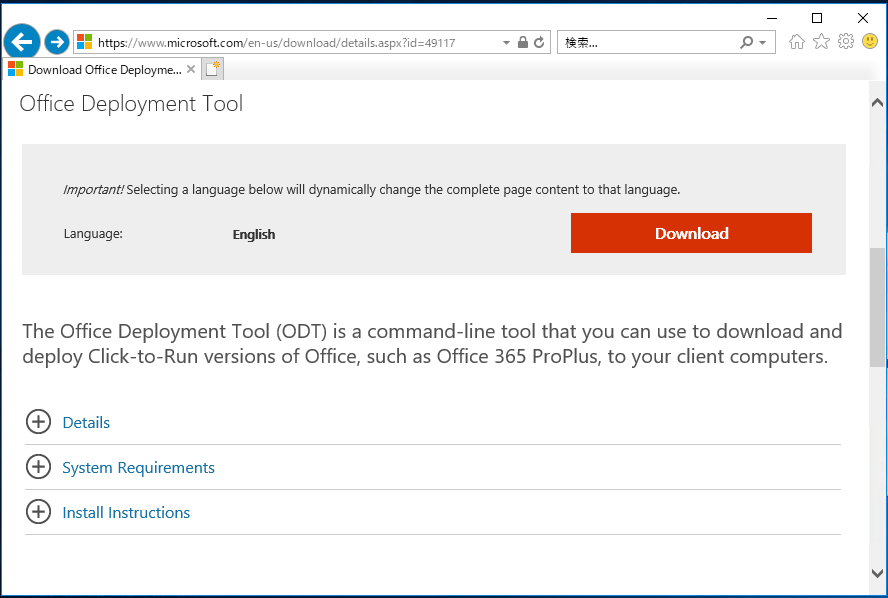Image resolution: width=888 pixels, height=598 pixels.
Task: Click the smiley feedback icon
Action: coord(870,41)
